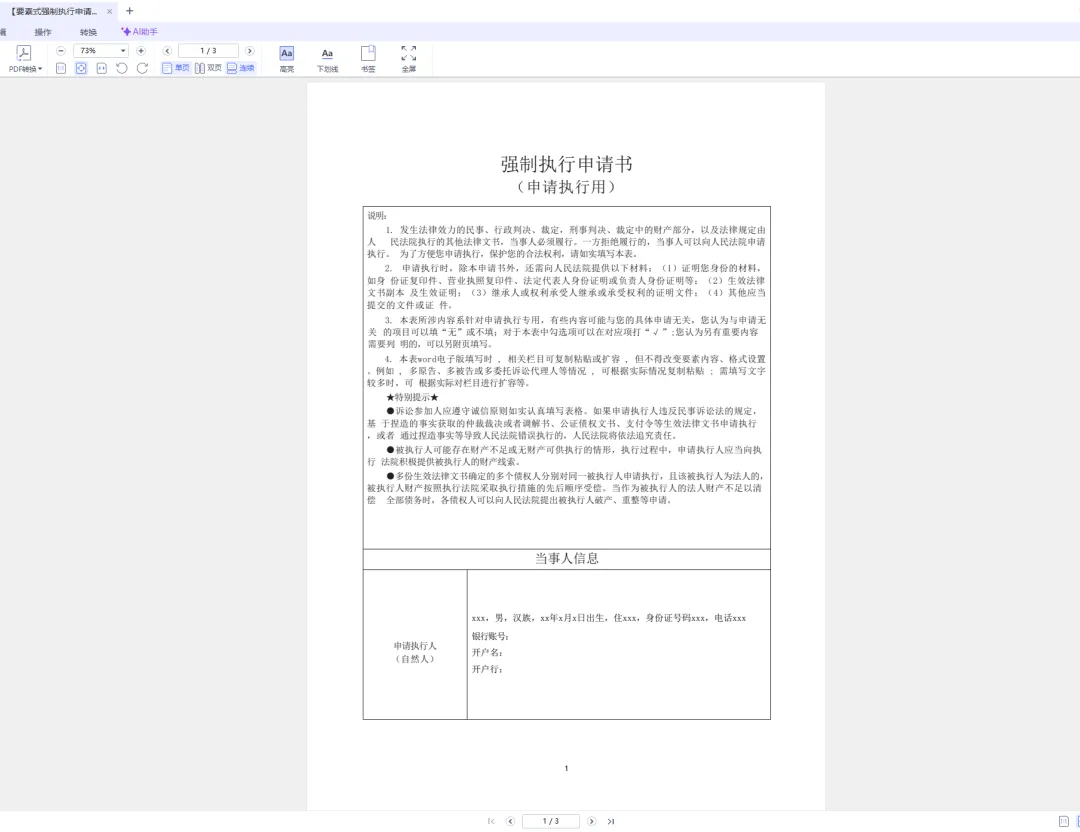Rotate page clockwise
1080x832 pixels.
143,68
